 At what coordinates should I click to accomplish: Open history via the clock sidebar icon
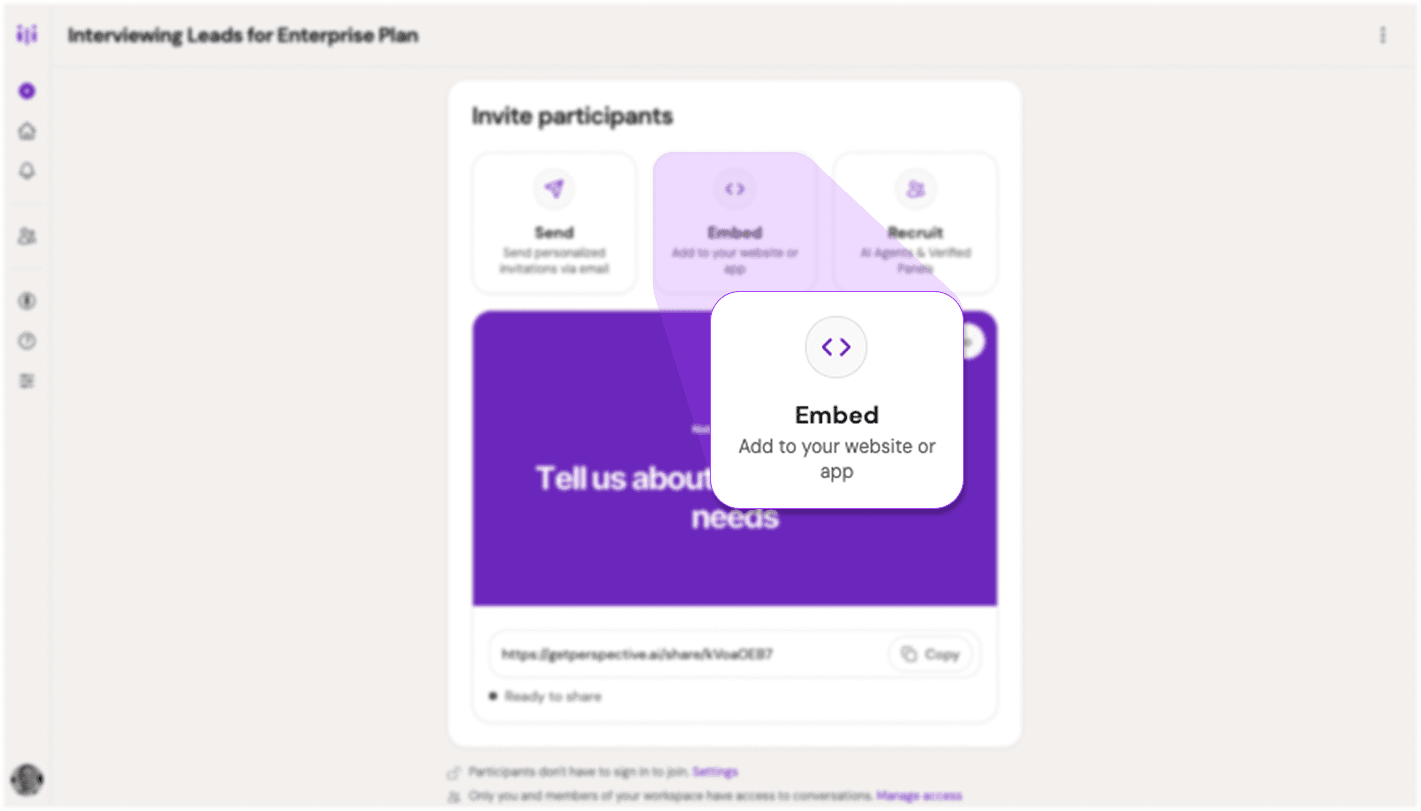26,340
